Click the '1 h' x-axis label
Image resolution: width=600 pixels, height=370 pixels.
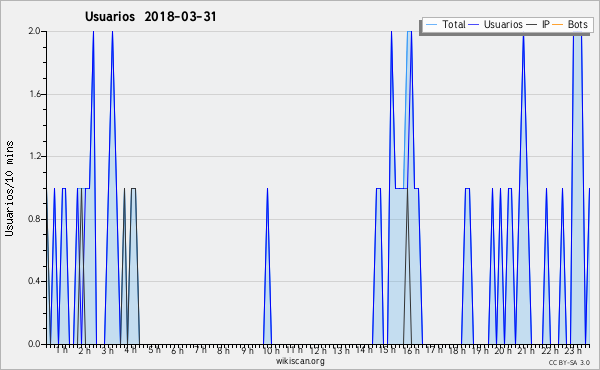[x=62, y=350]
